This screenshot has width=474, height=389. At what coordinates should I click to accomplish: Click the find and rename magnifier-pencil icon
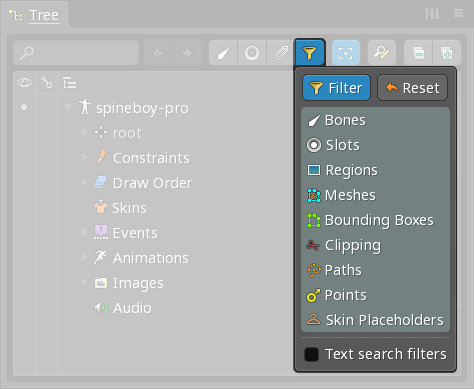382,53
